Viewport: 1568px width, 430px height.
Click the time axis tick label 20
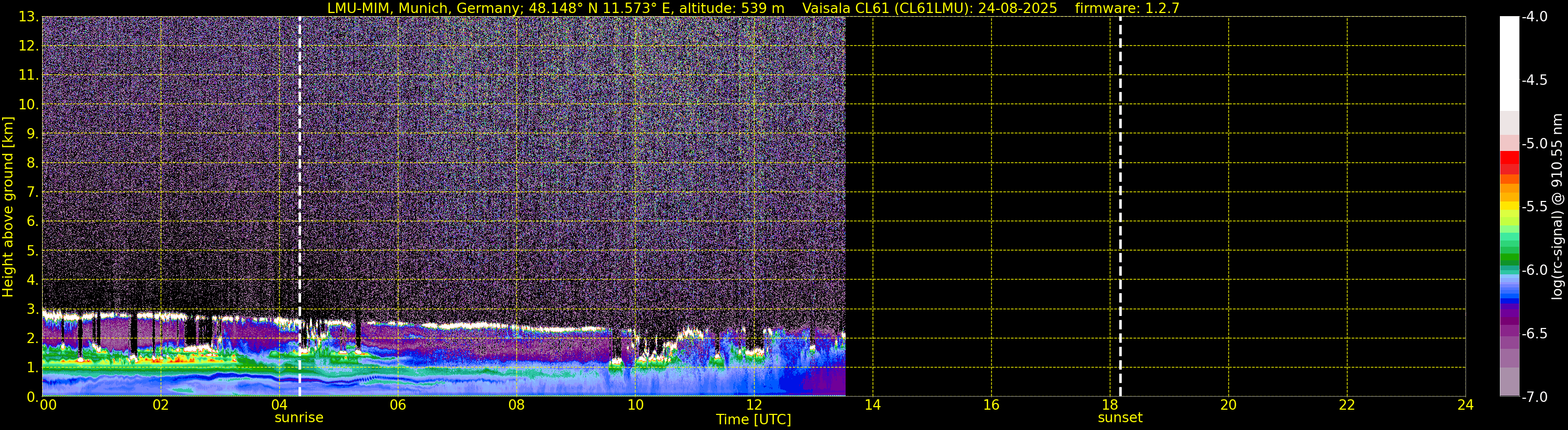tap(1228, 405)
